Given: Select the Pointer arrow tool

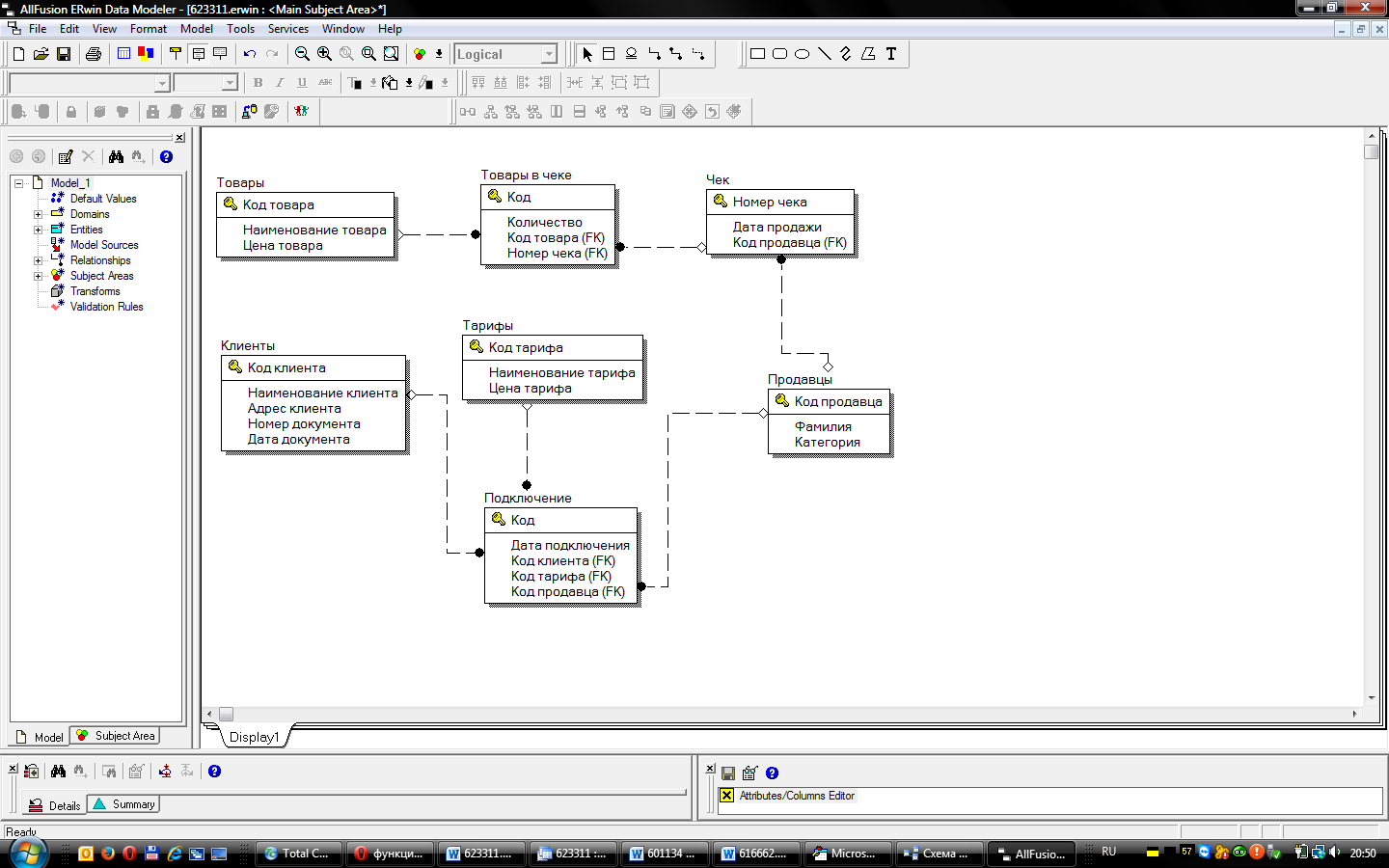Looking at the screenshot, I should click(587, 54).
